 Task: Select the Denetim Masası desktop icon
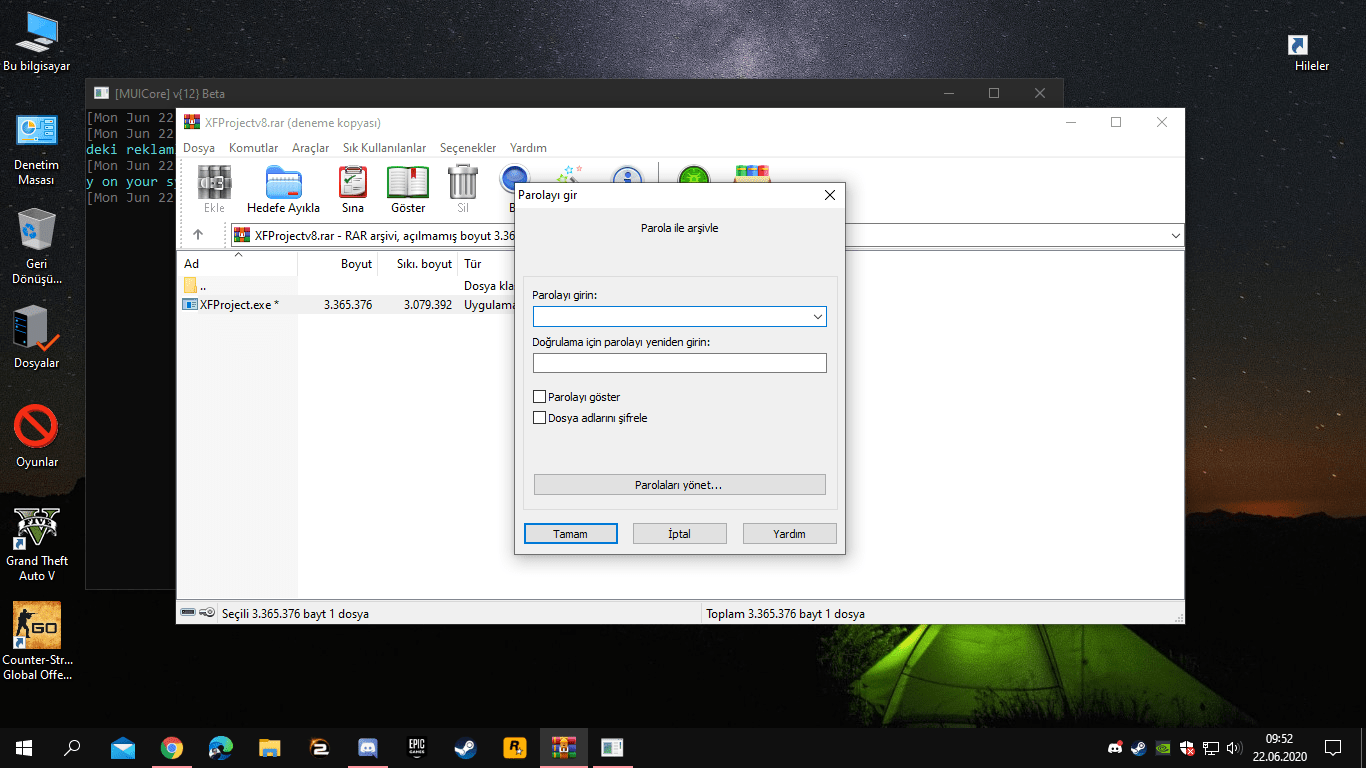point(36,149)
